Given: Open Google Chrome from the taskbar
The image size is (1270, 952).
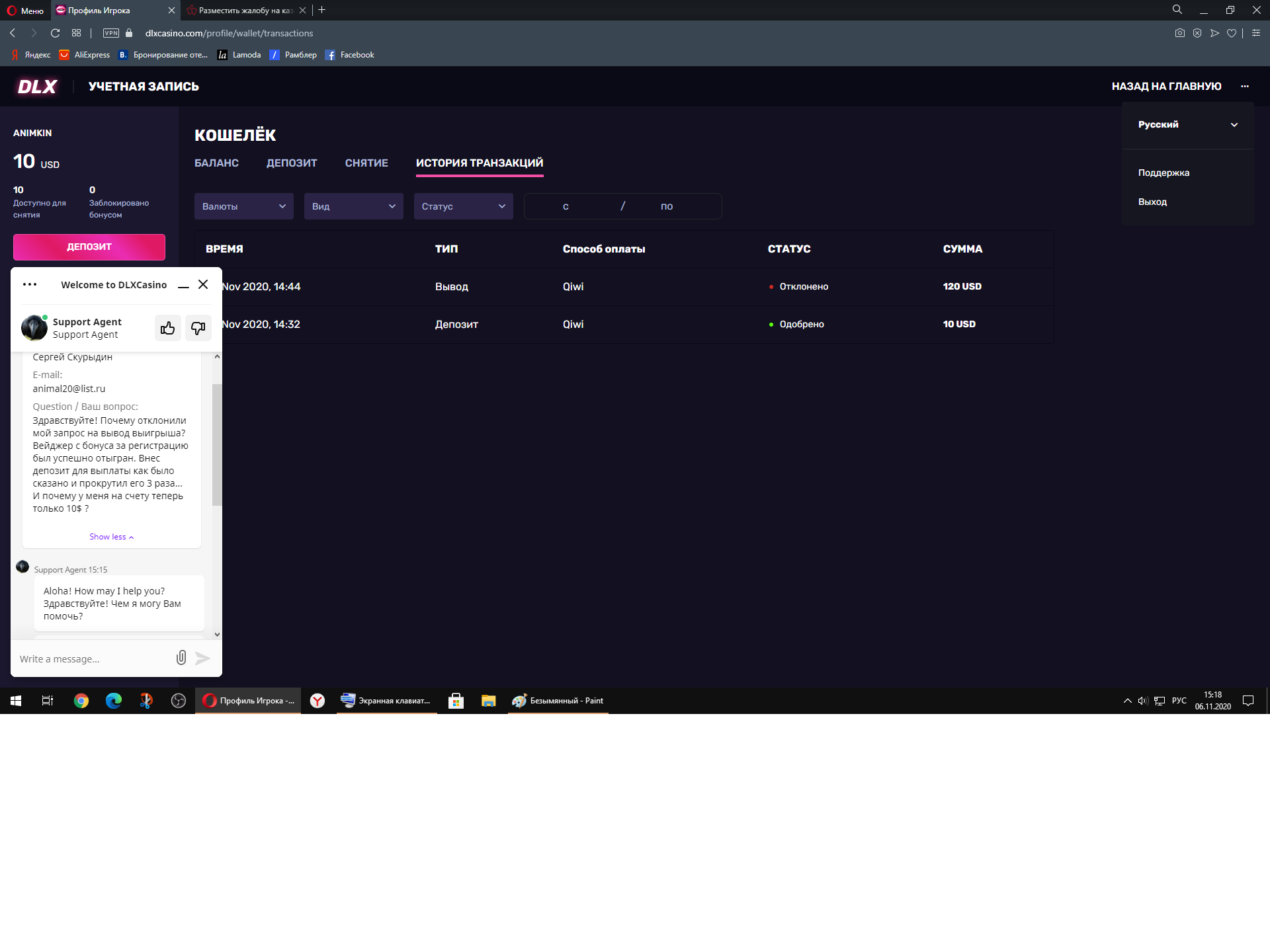Looking at the screenshot, I should (81, 701).
